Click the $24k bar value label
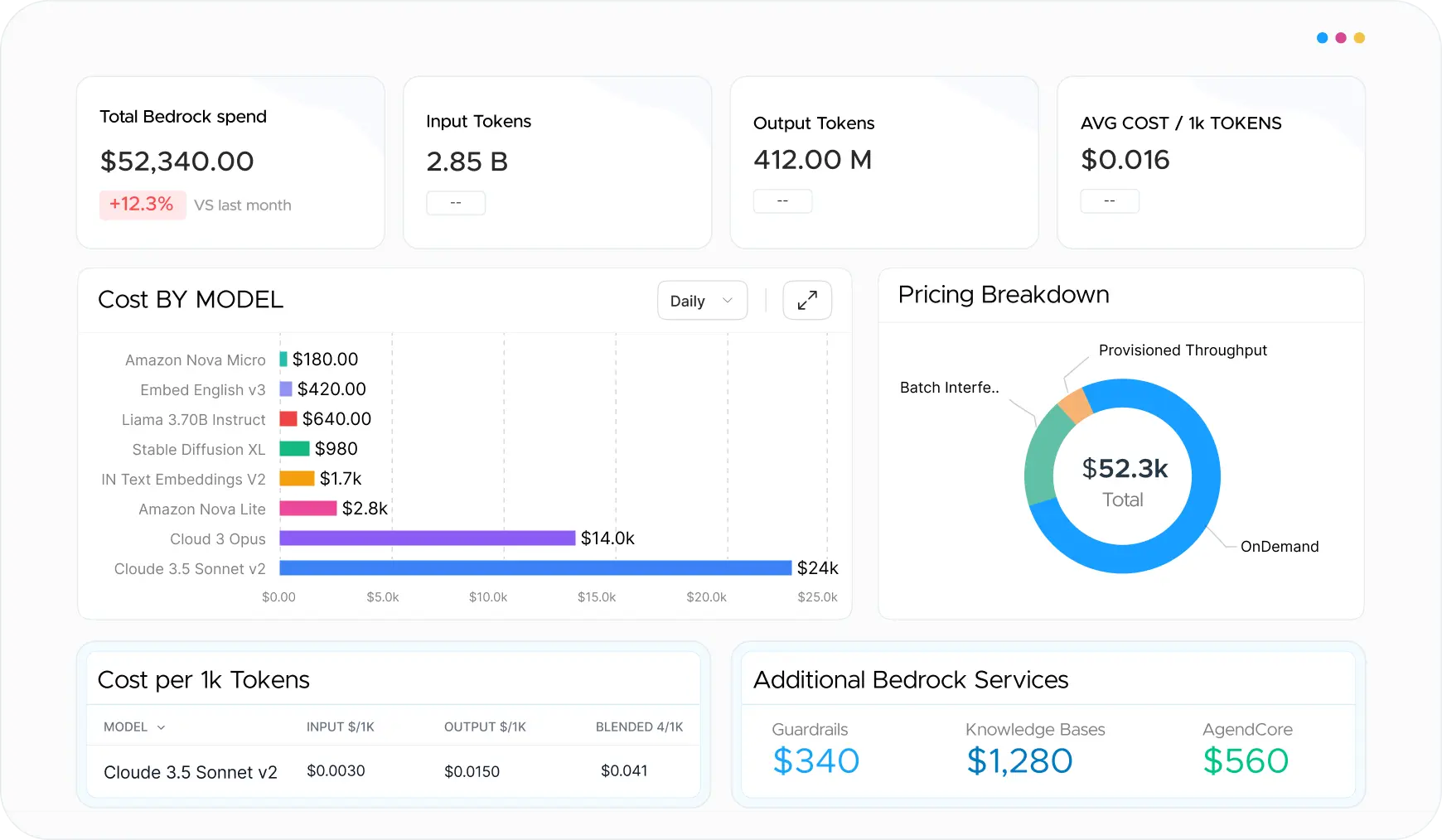 click(x=818, y=568)
